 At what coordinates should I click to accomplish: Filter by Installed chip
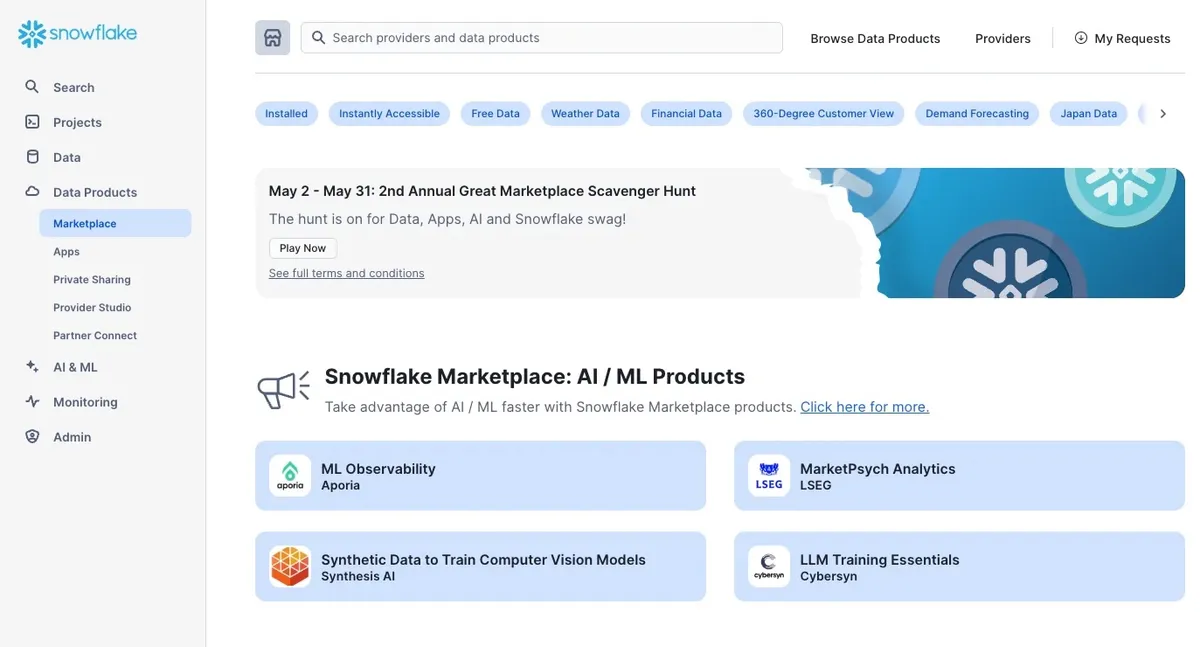(x=287, y=114)
